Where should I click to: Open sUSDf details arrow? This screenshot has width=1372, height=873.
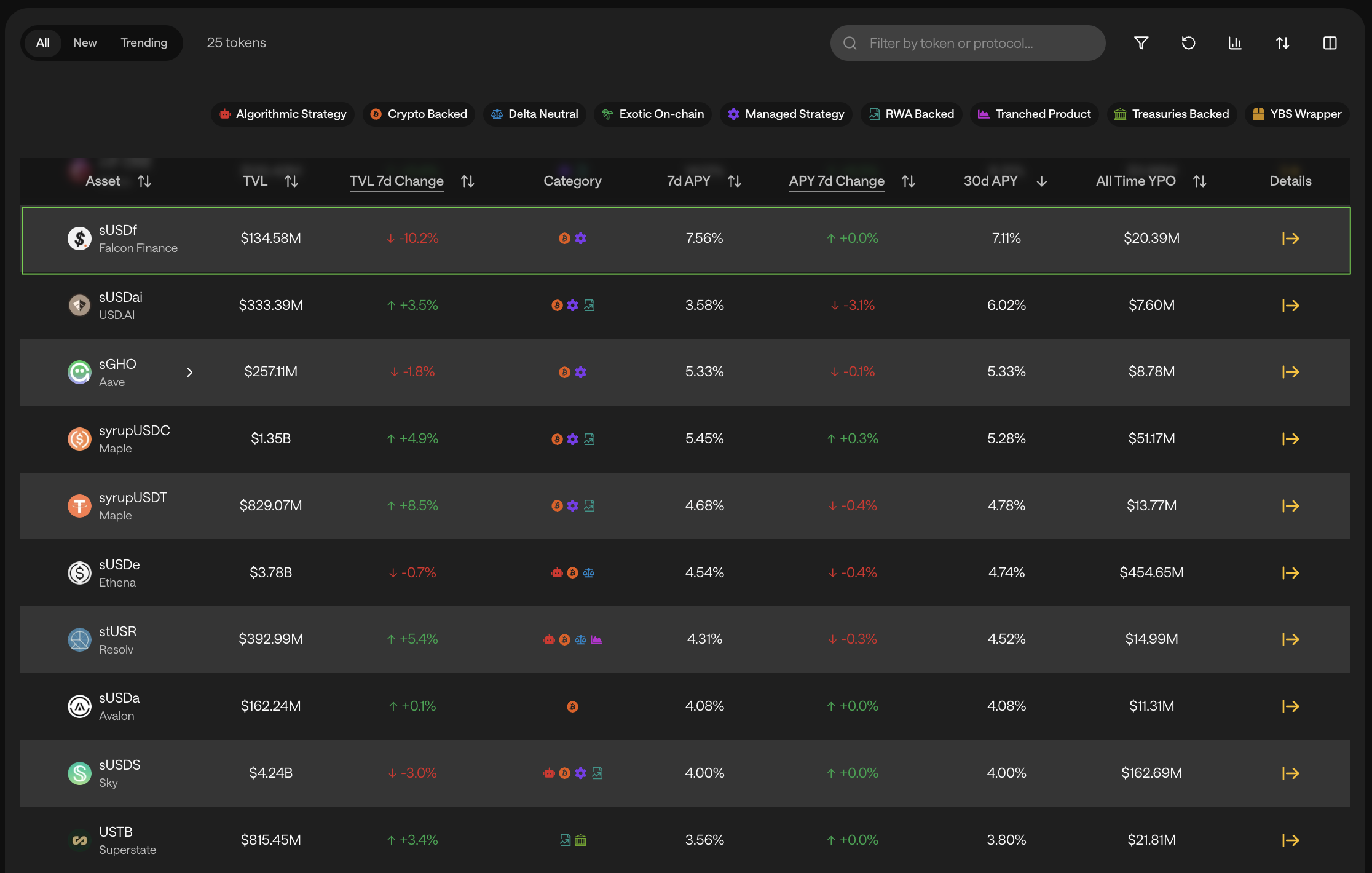[x=1290, y=239]
